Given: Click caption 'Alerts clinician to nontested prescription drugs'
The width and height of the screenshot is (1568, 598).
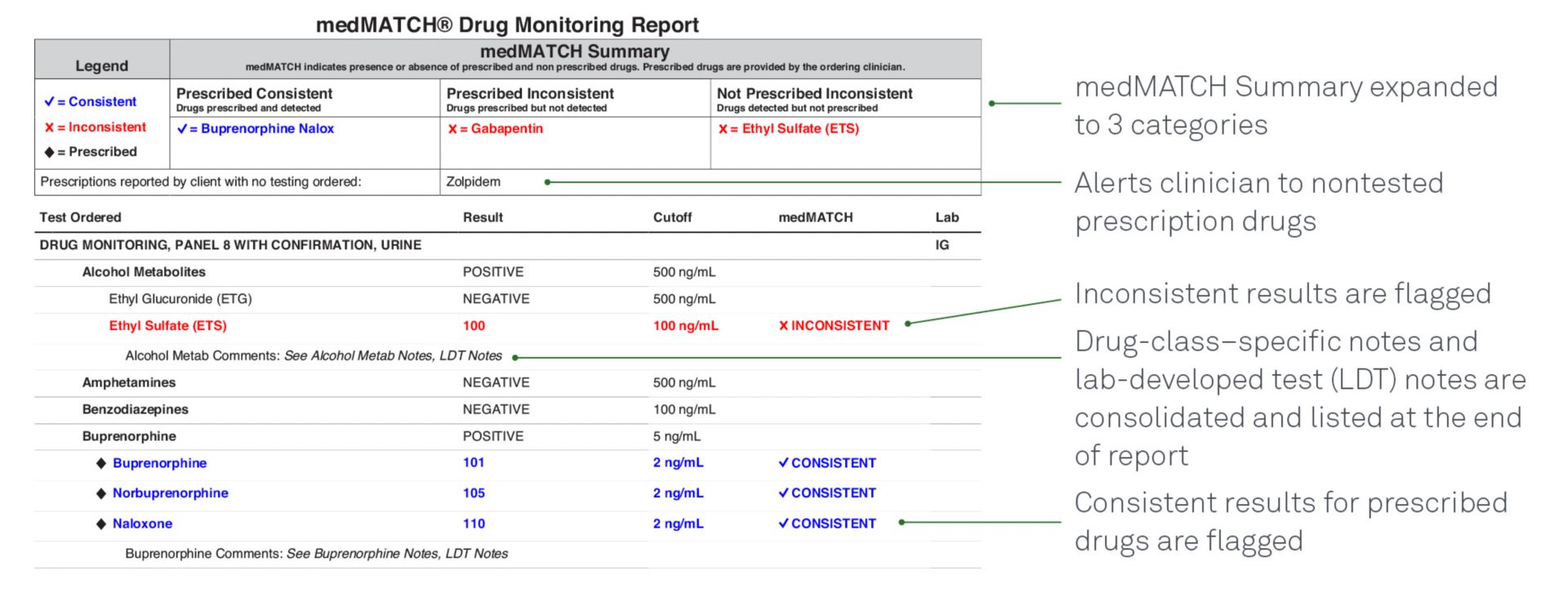Looking at the screenshot, I should click(x=1259, y=202).
